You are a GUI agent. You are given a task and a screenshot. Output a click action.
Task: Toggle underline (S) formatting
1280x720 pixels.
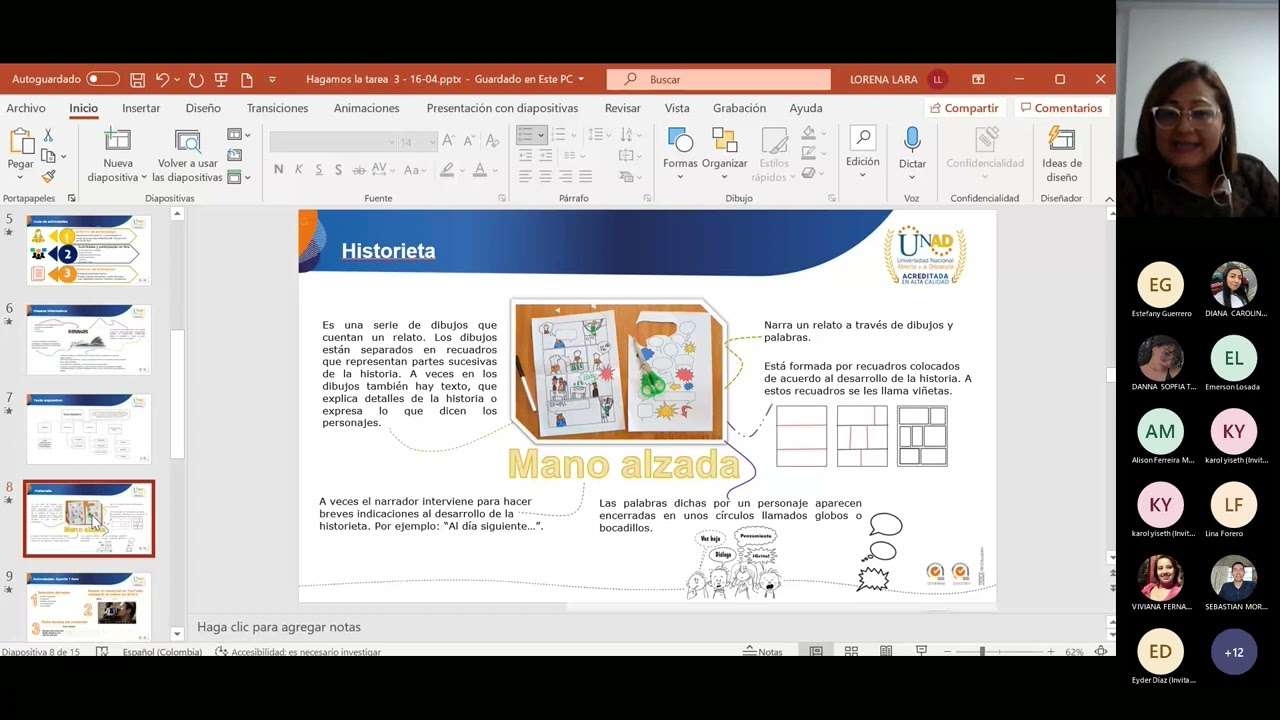[318, 170]
